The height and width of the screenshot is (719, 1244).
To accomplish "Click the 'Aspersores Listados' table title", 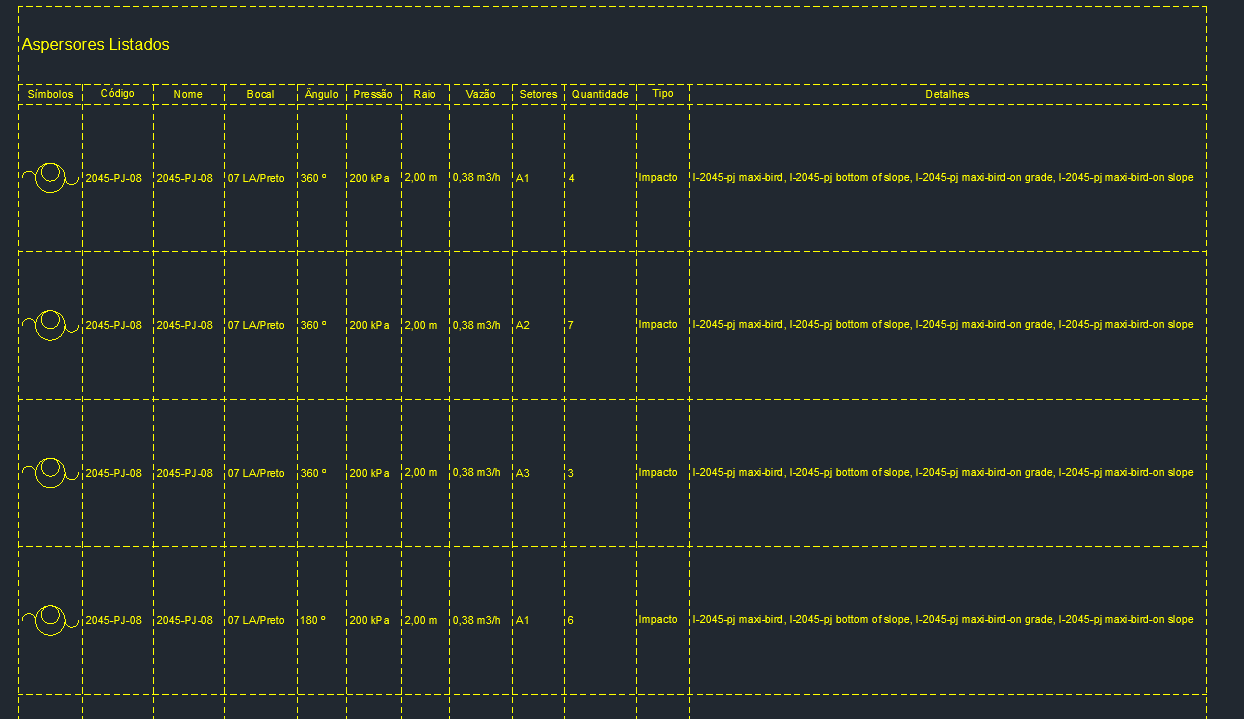I will coord(96,45).
